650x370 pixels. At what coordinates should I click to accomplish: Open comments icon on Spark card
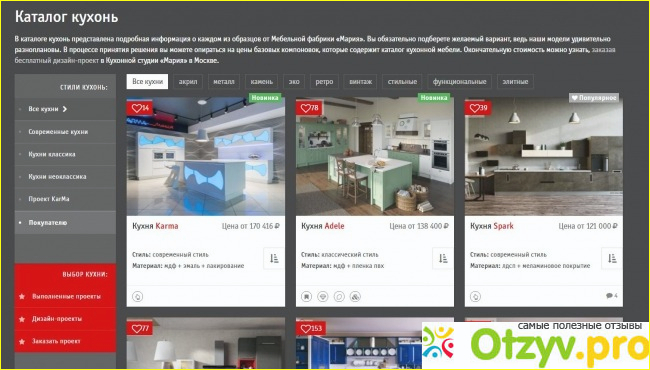[611, 295]
